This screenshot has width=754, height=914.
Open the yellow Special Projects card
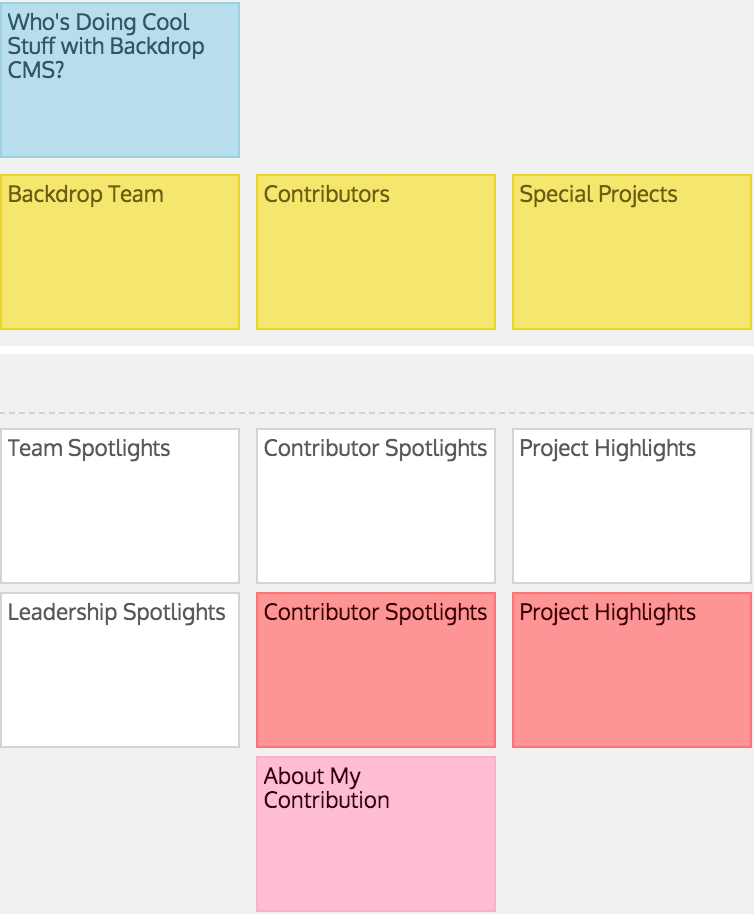(632, 252)
